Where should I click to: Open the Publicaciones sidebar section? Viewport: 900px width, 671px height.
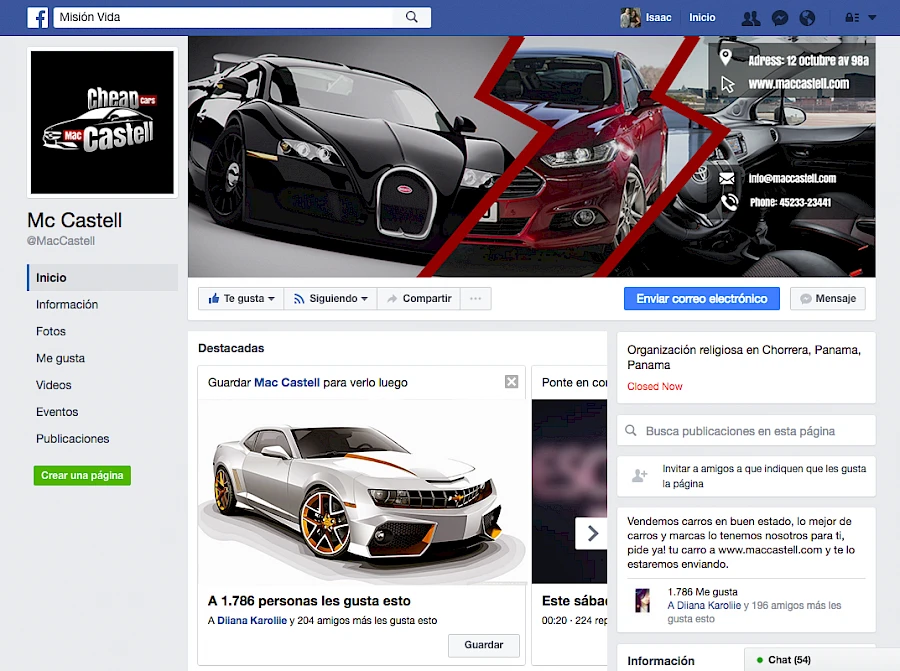[x=72, y=439]
